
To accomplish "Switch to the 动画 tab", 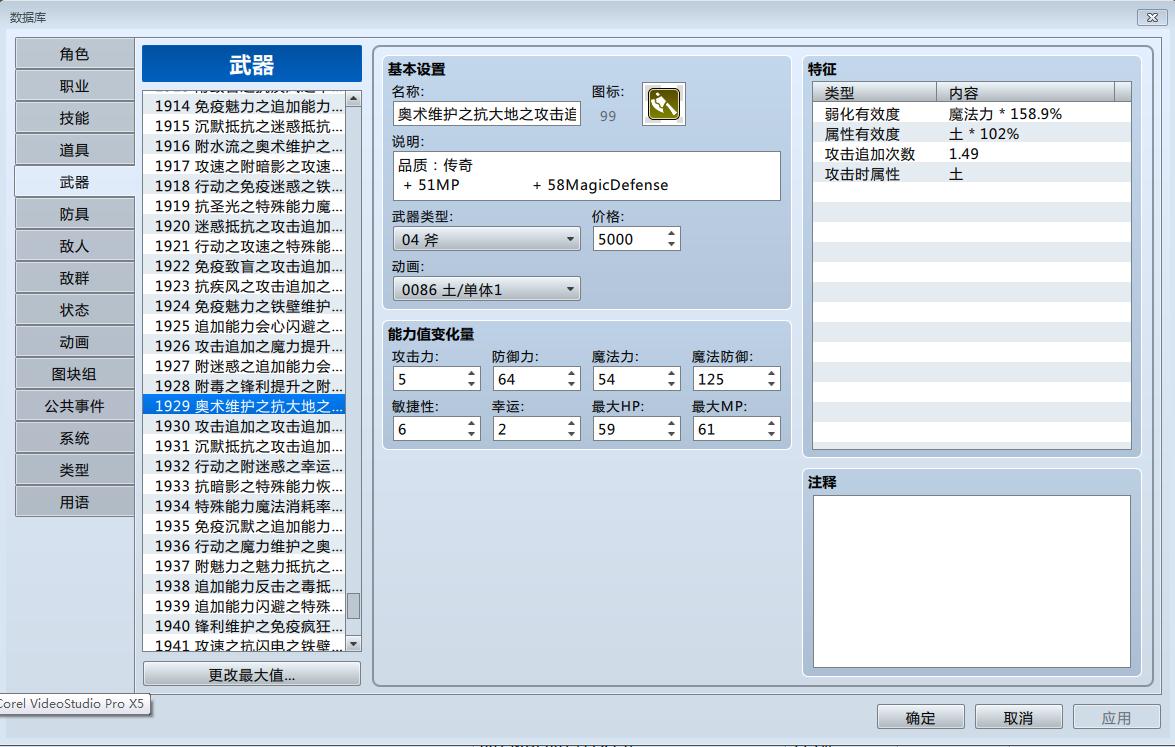I will click(x=74, y=342).
